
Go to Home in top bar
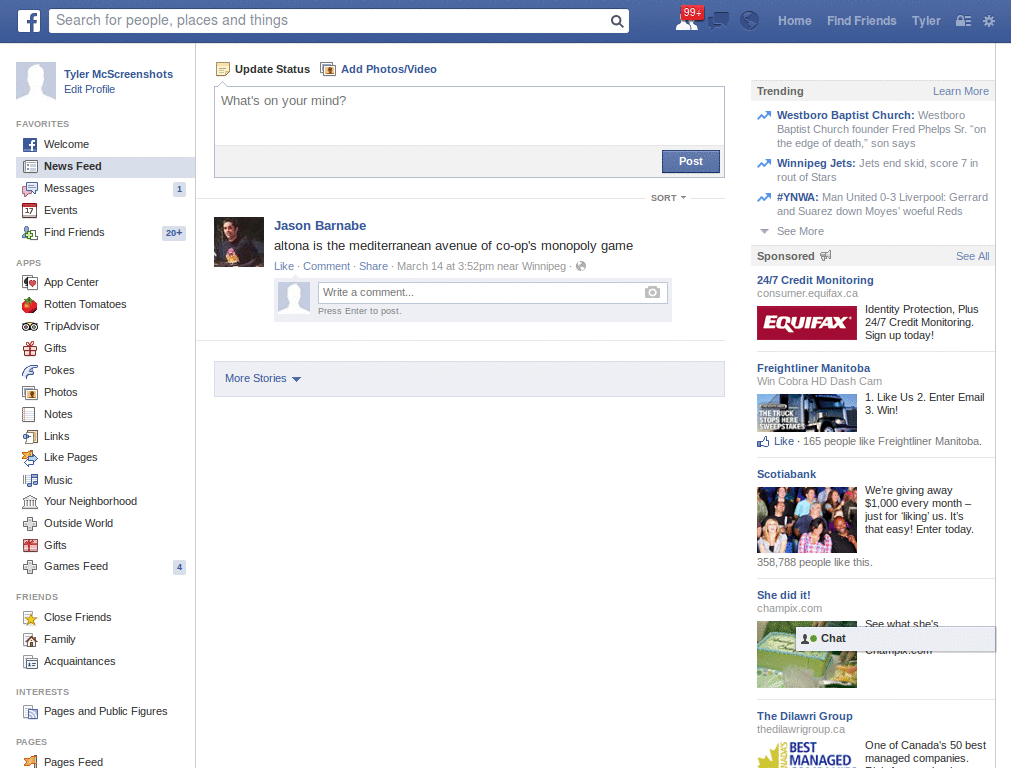[x=794, y=21]
